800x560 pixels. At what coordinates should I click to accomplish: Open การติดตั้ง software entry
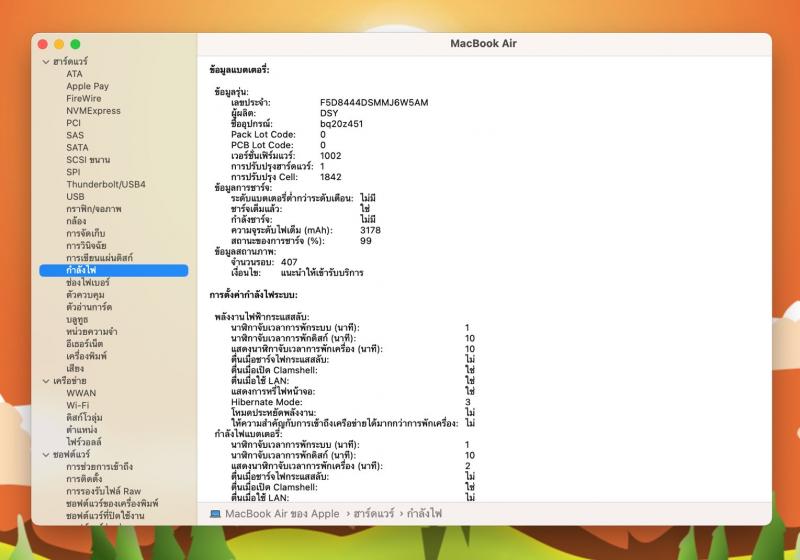coord(84,479)
